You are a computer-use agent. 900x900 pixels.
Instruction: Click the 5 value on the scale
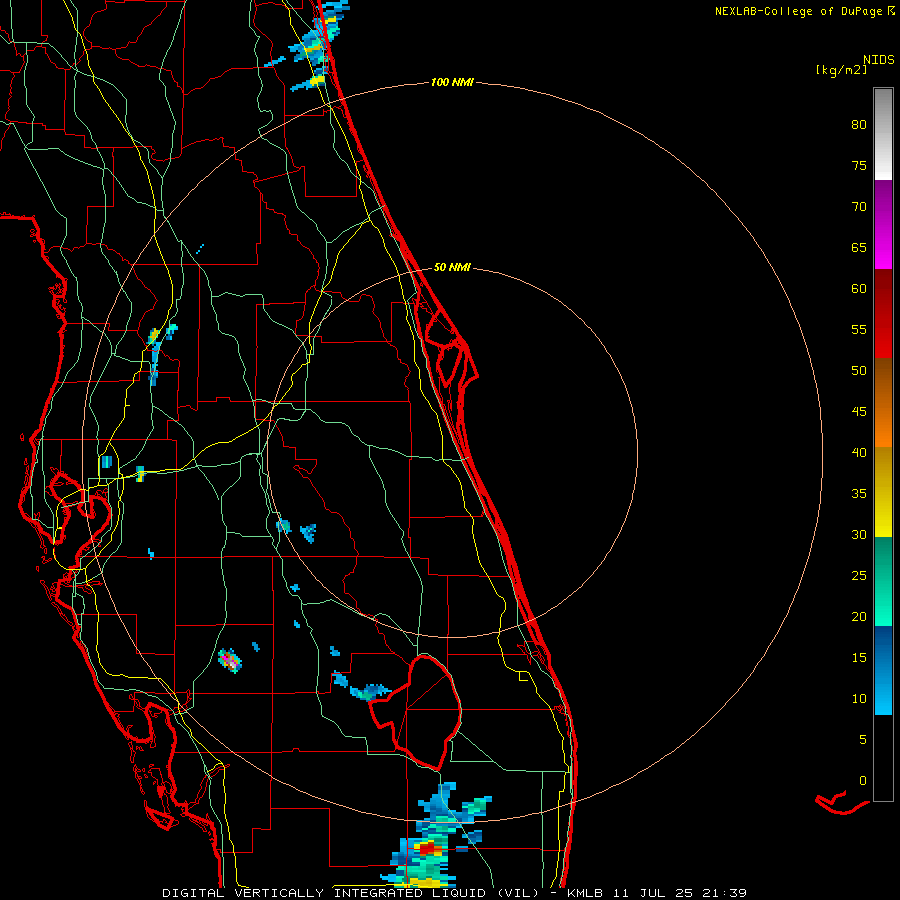(863, 740)
